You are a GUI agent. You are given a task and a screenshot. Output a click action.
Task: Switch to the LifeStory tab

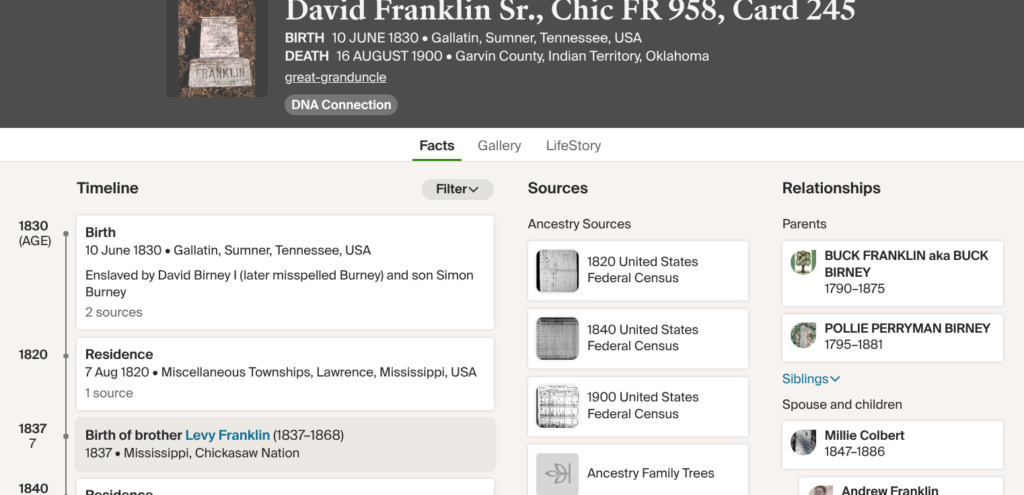point(573,146)
